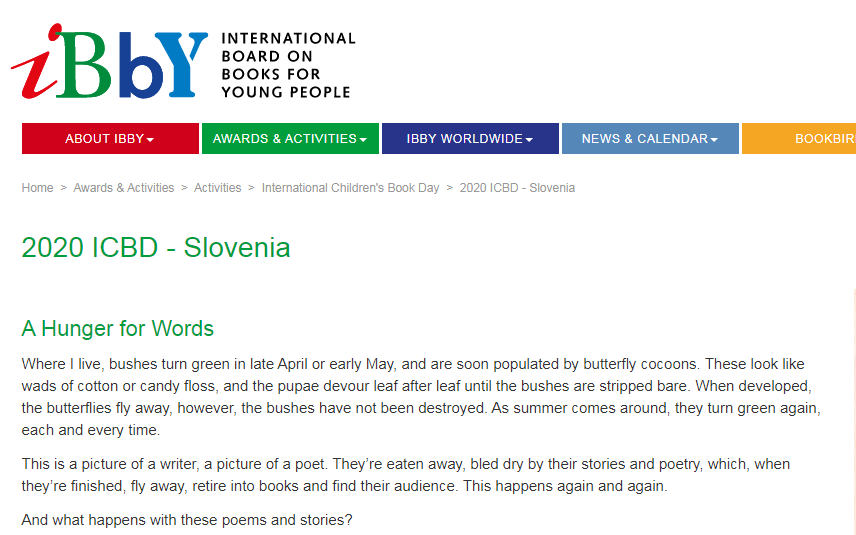
Task: Click the 2020 ICBD - Slovenia breadcrumb
Action: pos(517,188)
